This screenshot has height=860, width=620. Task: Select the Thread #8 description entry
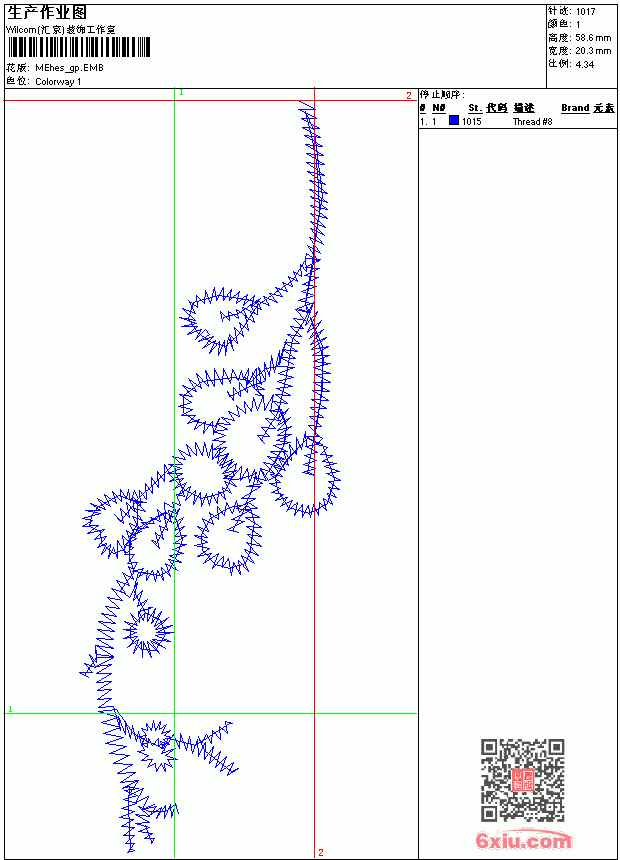coord(532,122)
